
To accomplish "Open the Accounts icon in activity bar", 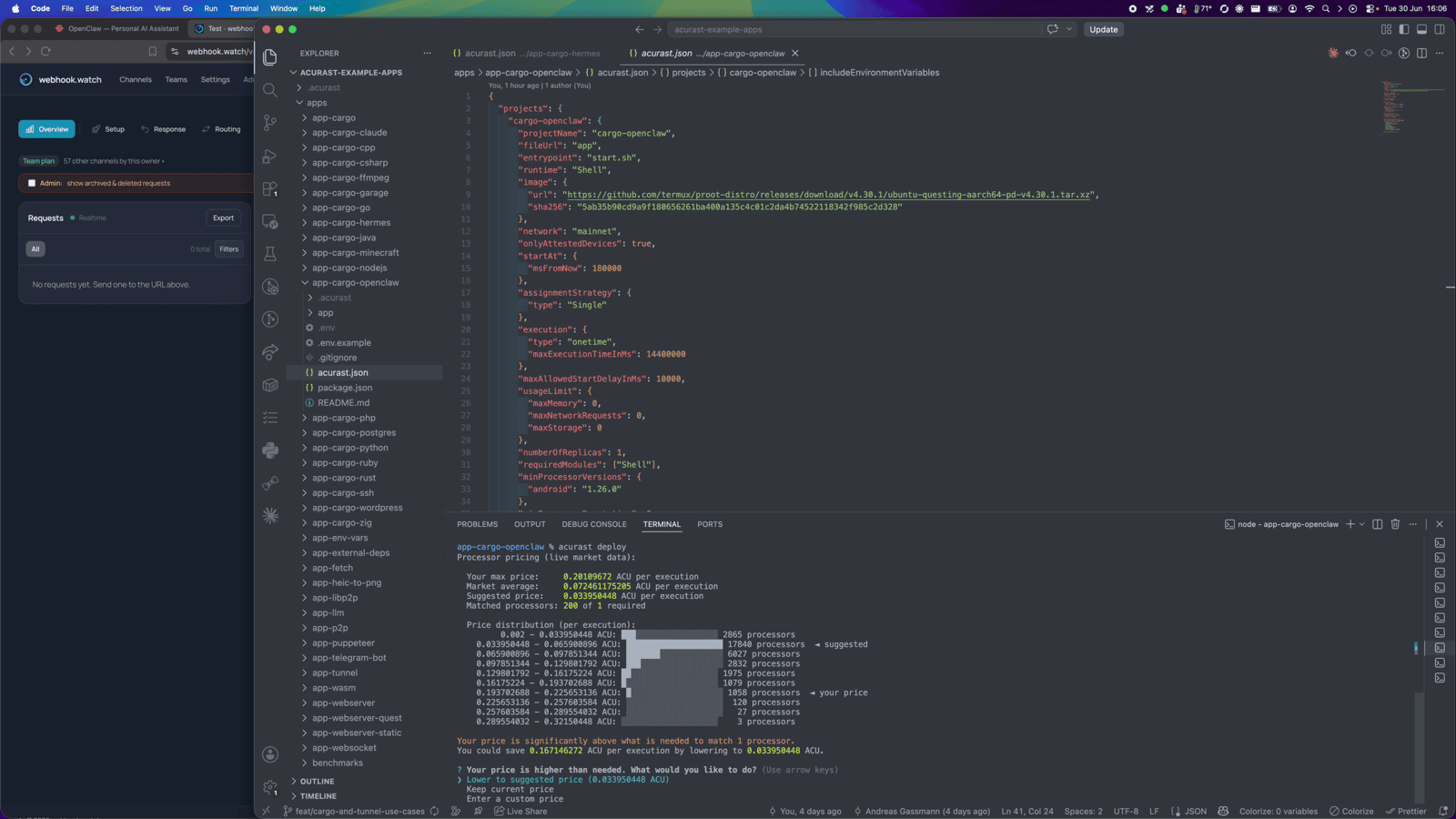I will coord(270,754).
